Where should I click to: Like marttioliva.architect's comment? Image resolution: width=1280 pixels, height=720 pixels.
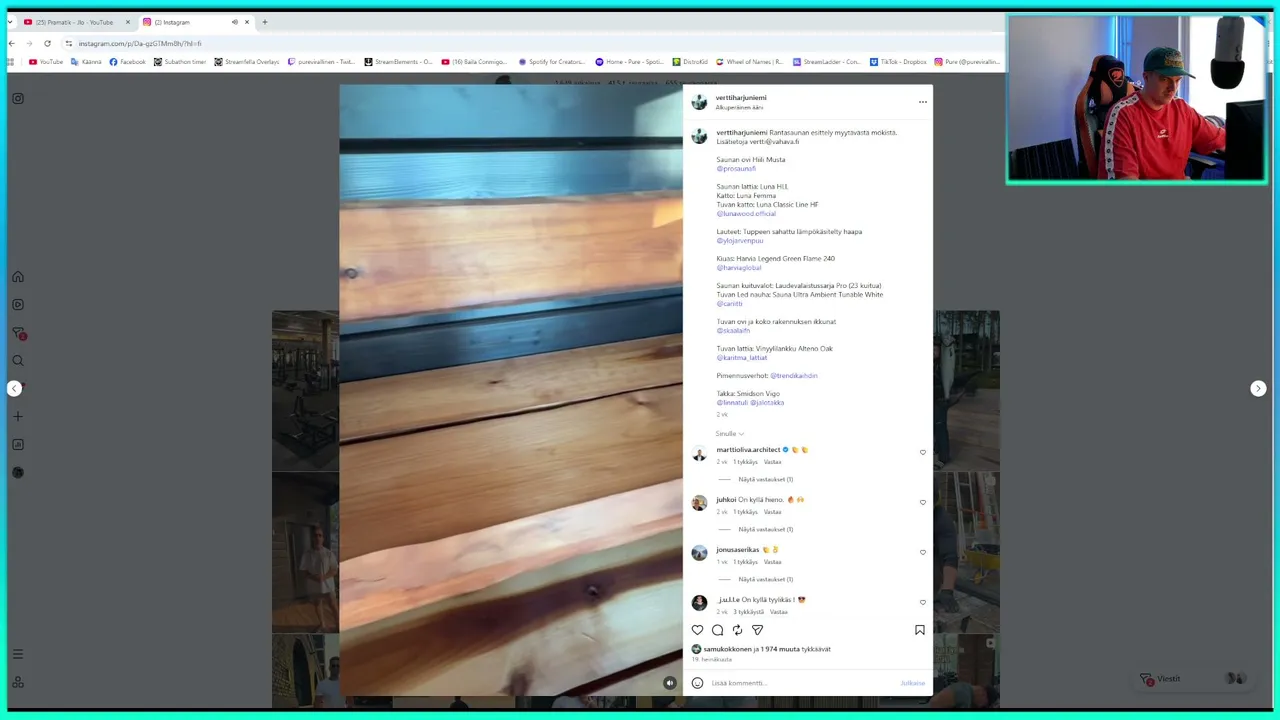click(x=923, y=452)
